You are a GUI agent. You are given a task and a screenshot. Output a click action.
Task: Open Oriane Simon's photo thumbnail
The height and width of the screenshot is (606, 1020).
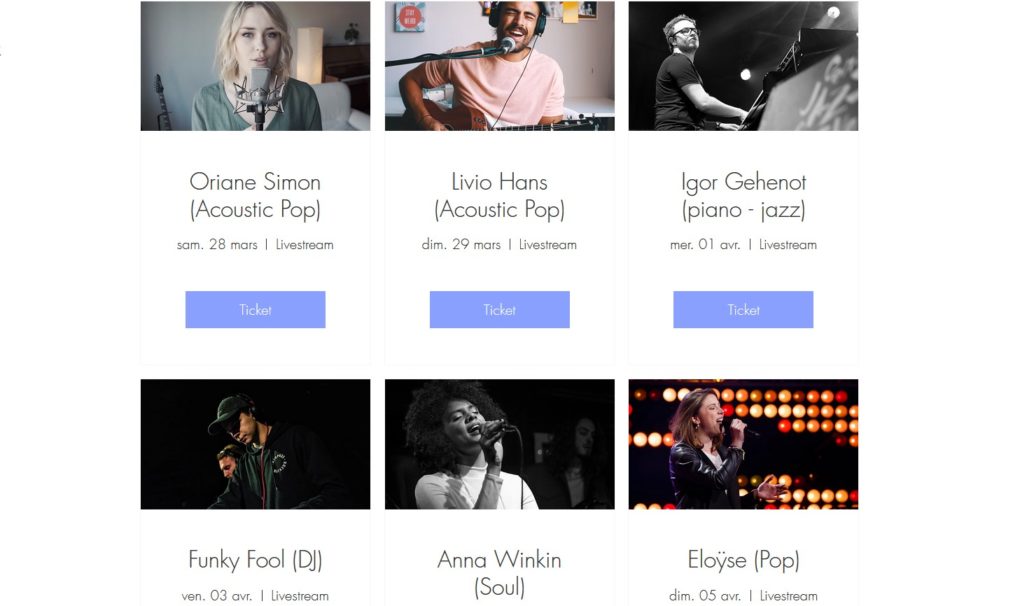pyautogui.click(x=255, y=66)
